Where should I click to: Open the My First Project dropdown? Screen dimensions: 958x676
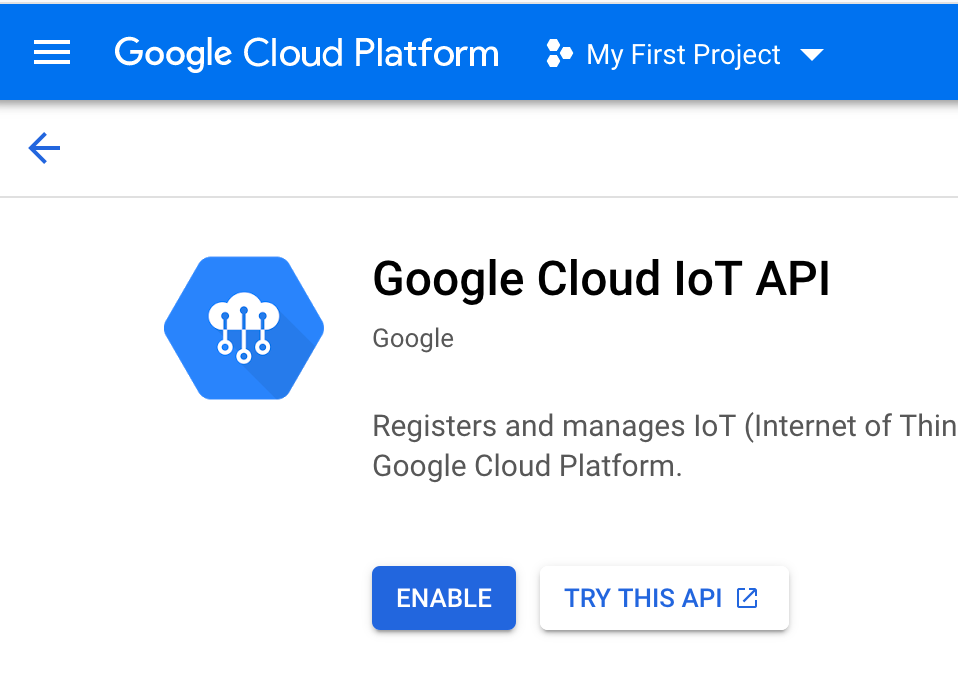(683, 55)
